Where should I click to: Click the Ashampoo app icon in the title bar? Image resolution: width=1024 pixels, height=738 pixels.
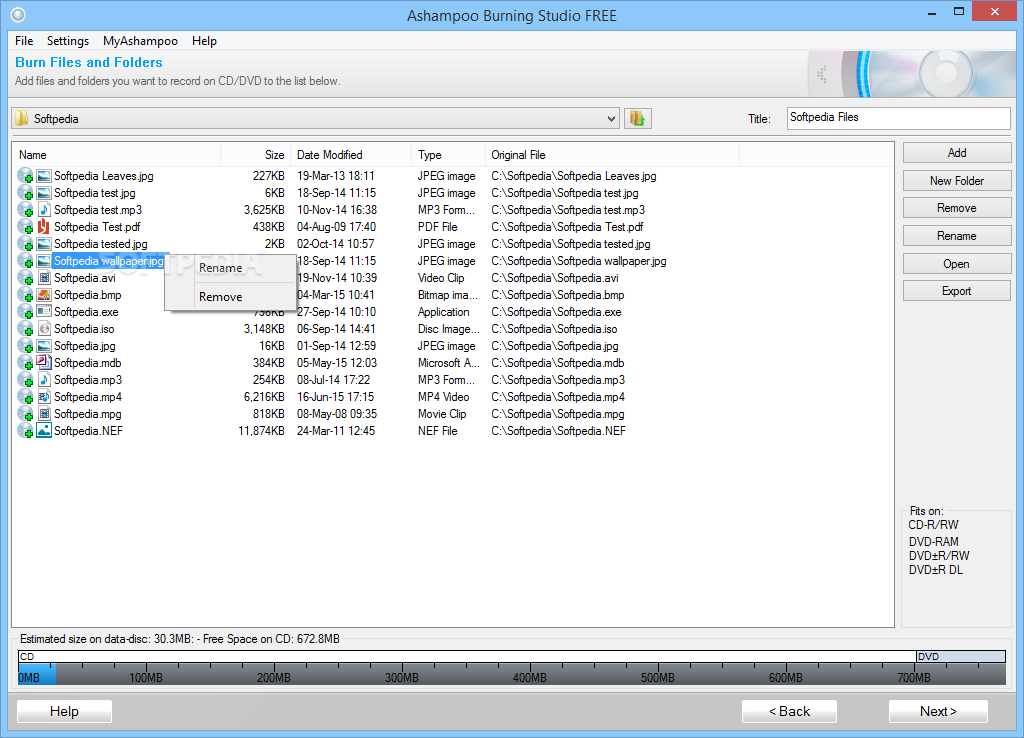coord(18,14)
